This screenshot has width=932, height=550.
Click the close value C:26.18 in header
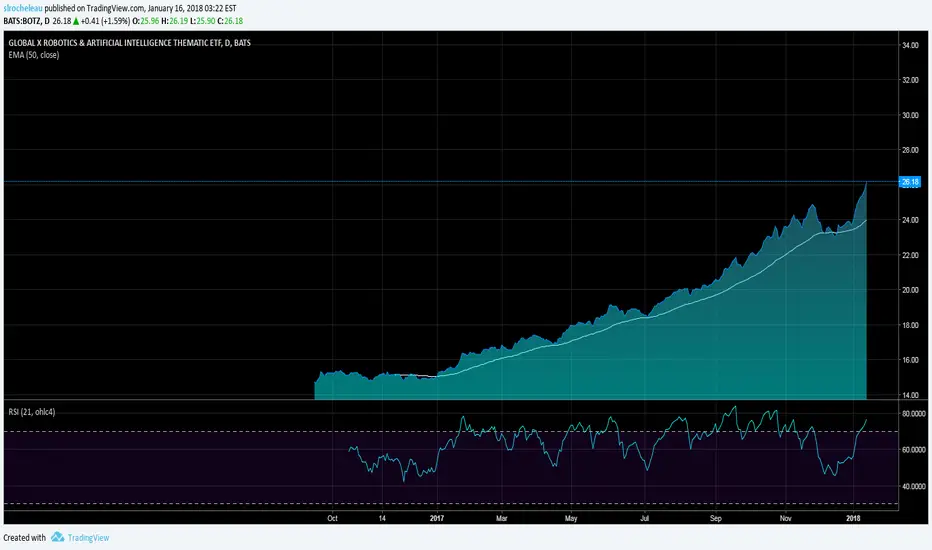231,21
